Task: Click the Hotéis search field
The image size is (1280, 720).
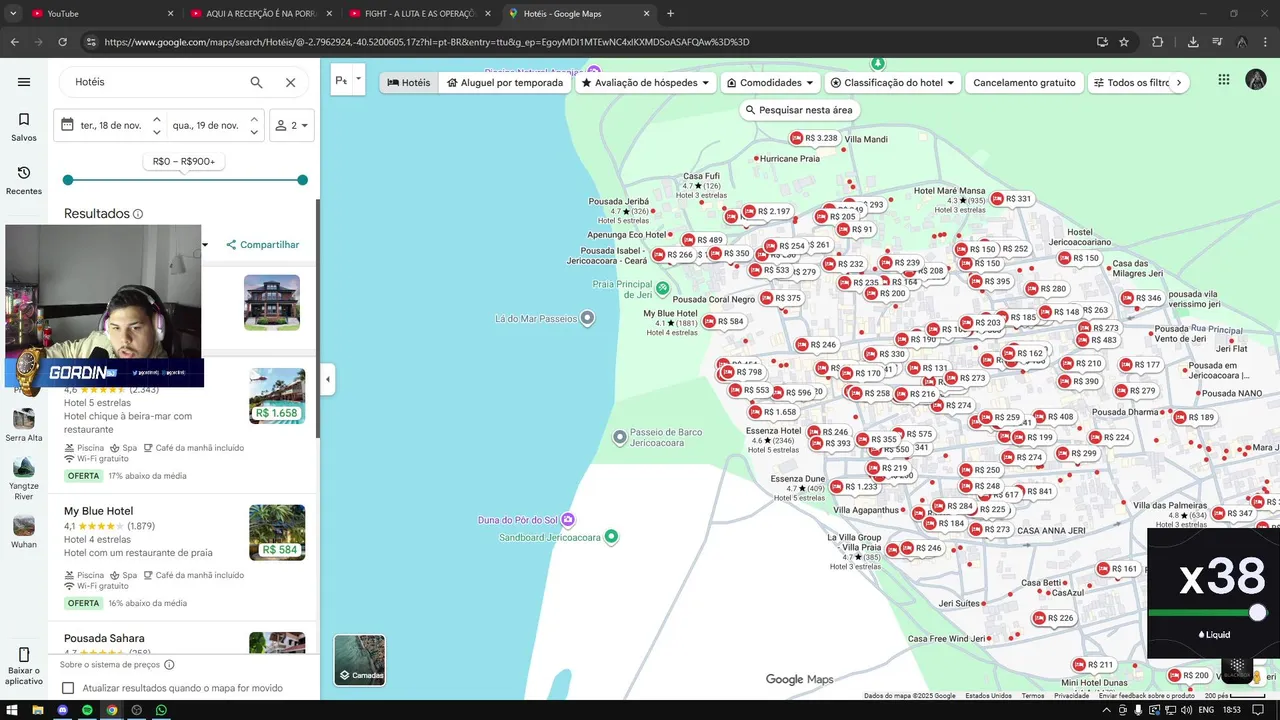Action: point(155,82)
